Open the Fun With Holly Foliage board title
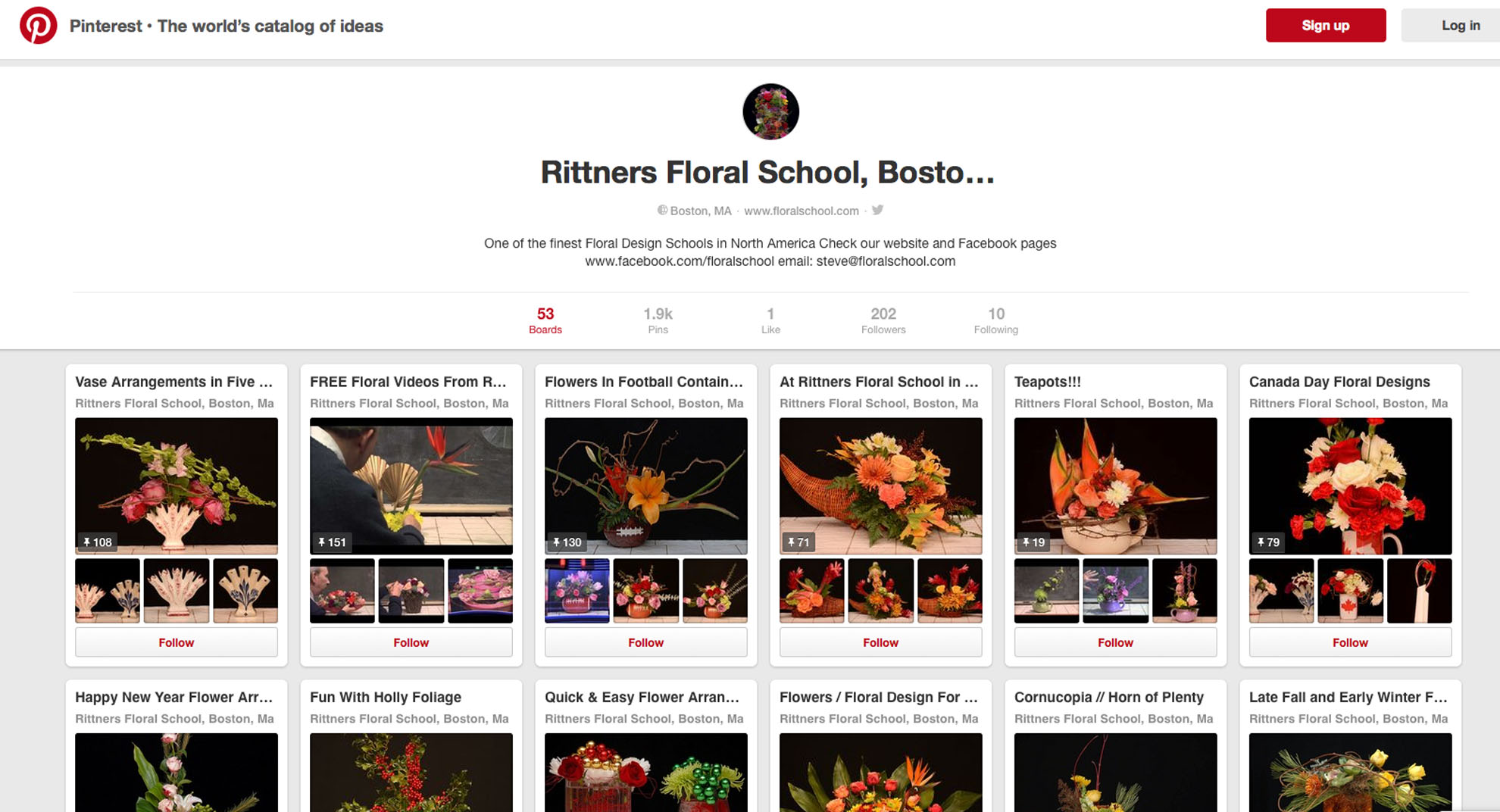This screenshot has width=1500, height=812. (386, 697)
